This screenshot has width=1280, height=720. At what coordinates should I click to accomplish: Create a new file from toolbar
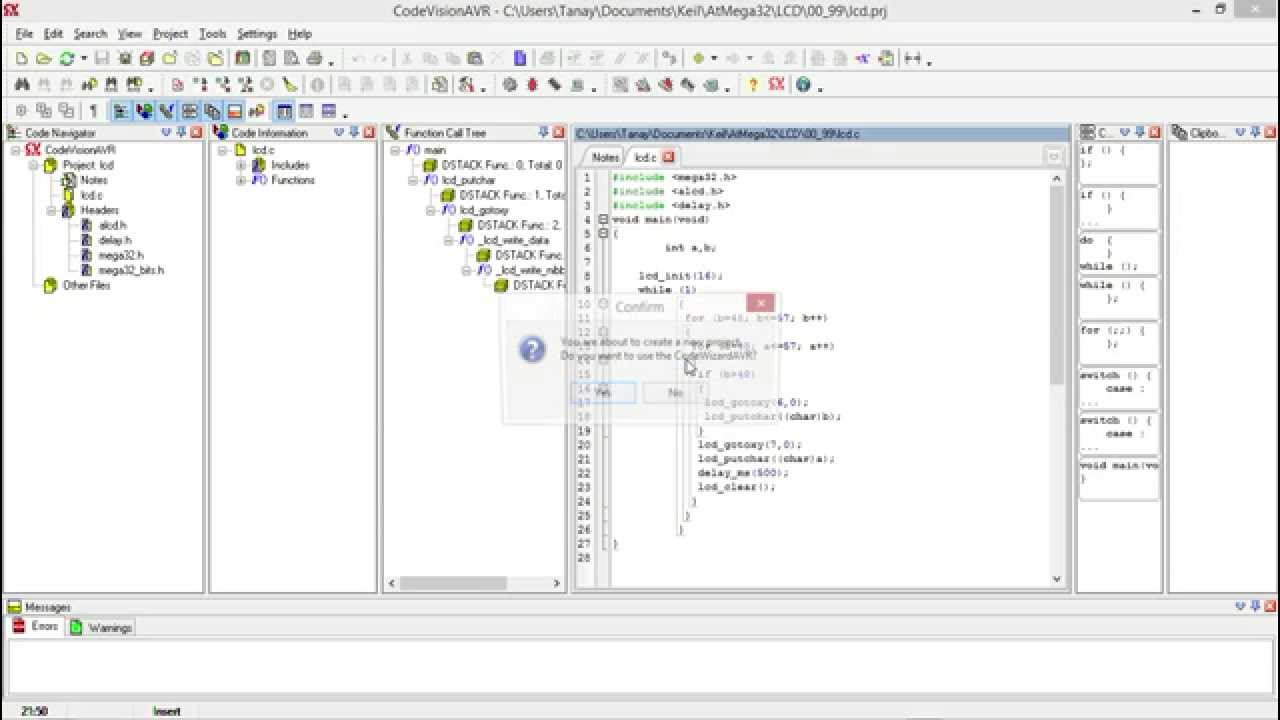21,58
